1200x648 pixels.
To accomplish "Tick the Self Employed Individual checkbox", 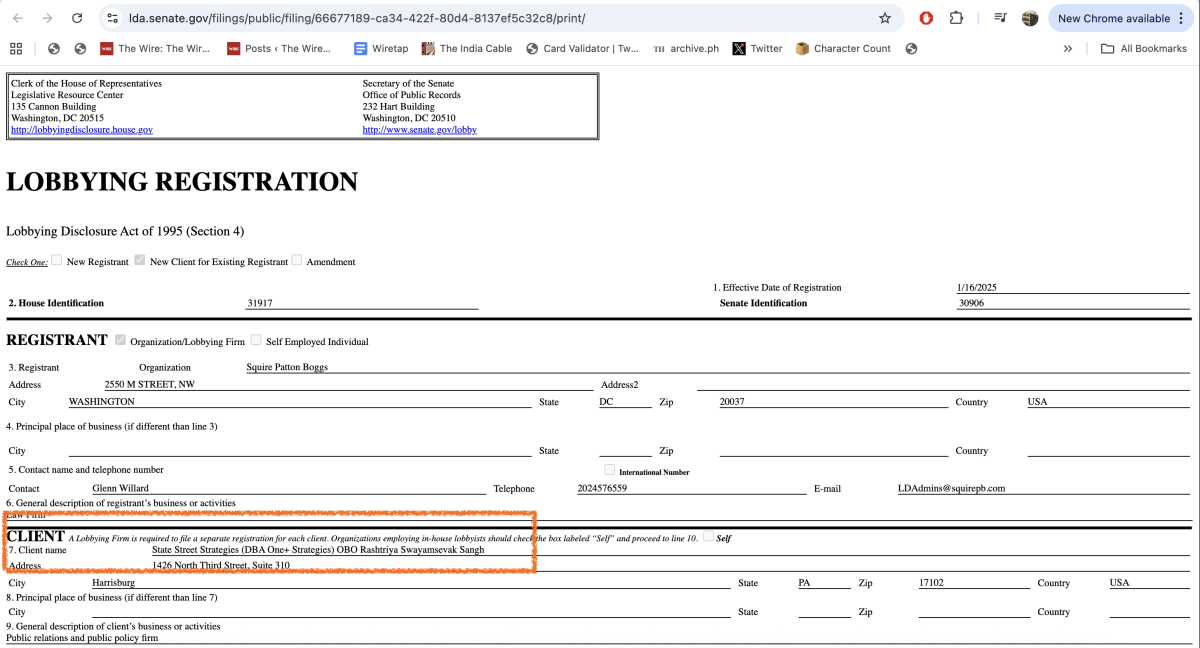I will 257,340.
